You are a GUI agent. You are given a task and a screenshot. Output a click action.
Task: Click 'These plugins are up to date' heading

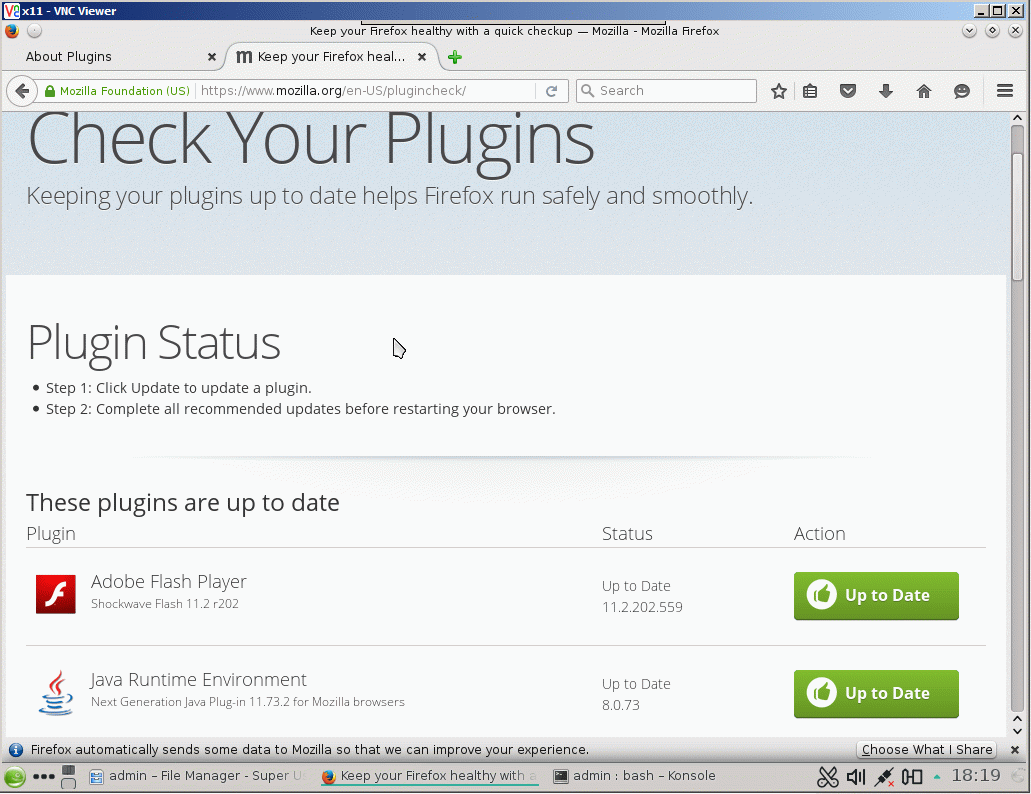pyautogui.click(x=183, y=503)
